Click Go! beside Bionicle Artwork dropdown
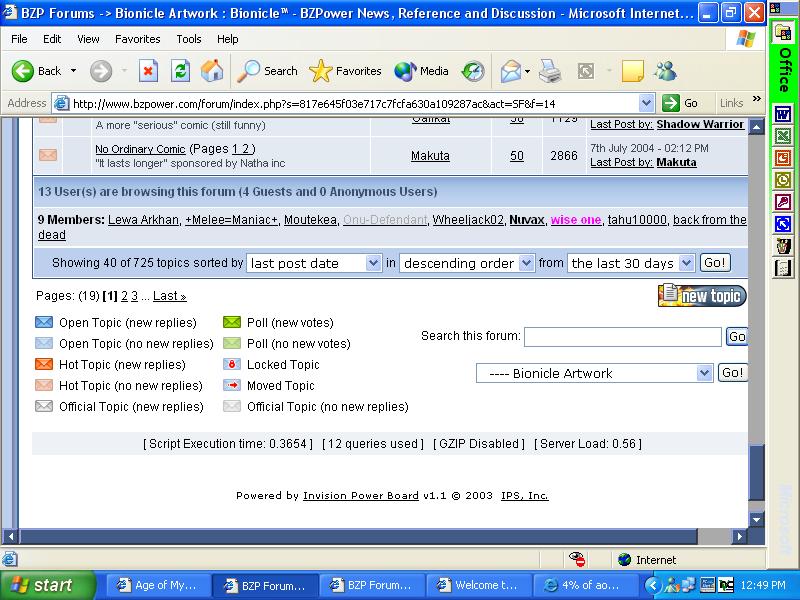The width and height of the screenshot is (800, 600). [x=732, y=373]
